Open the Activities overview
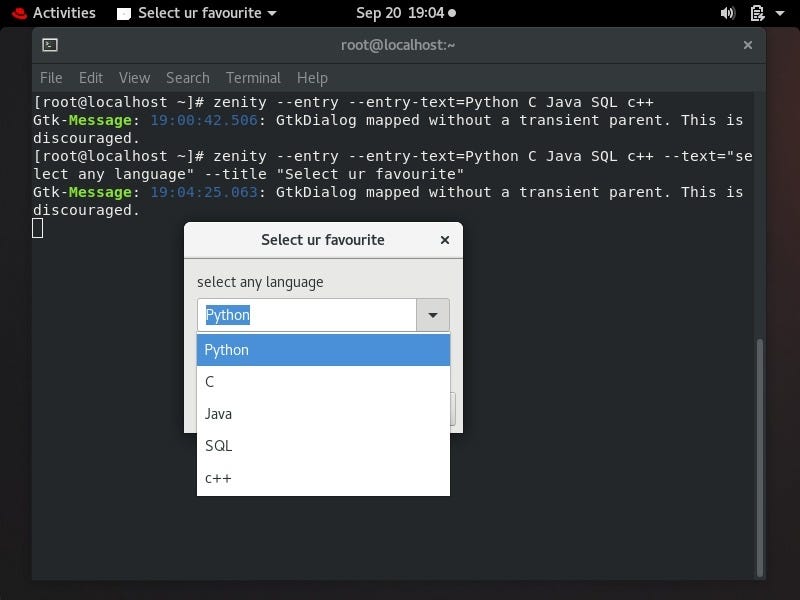The width and height of the screenshot is (800, 600). (62, 13)
